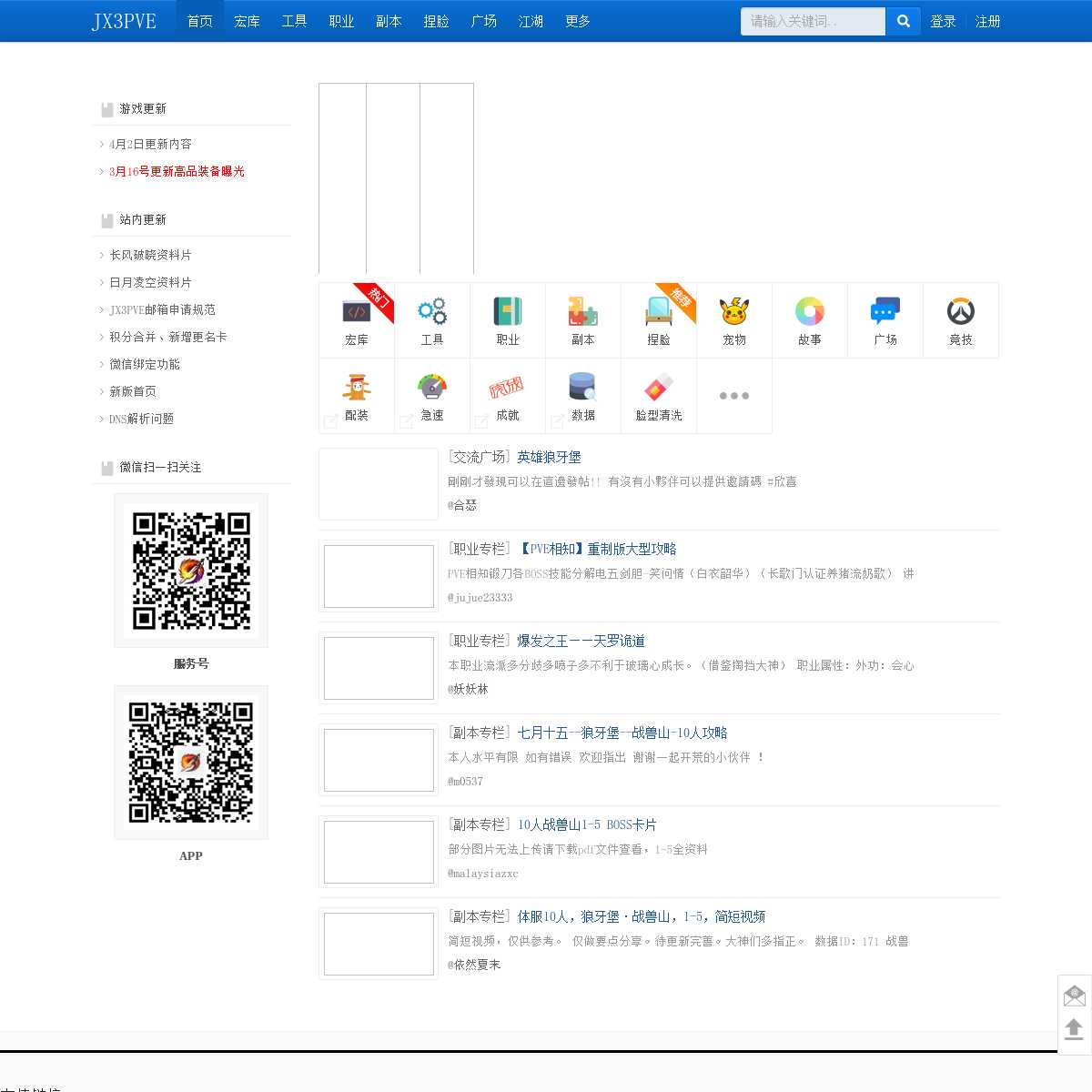Open the 急速 speedometer icon
The image size is (1092, 1092).
pos(432,388)
